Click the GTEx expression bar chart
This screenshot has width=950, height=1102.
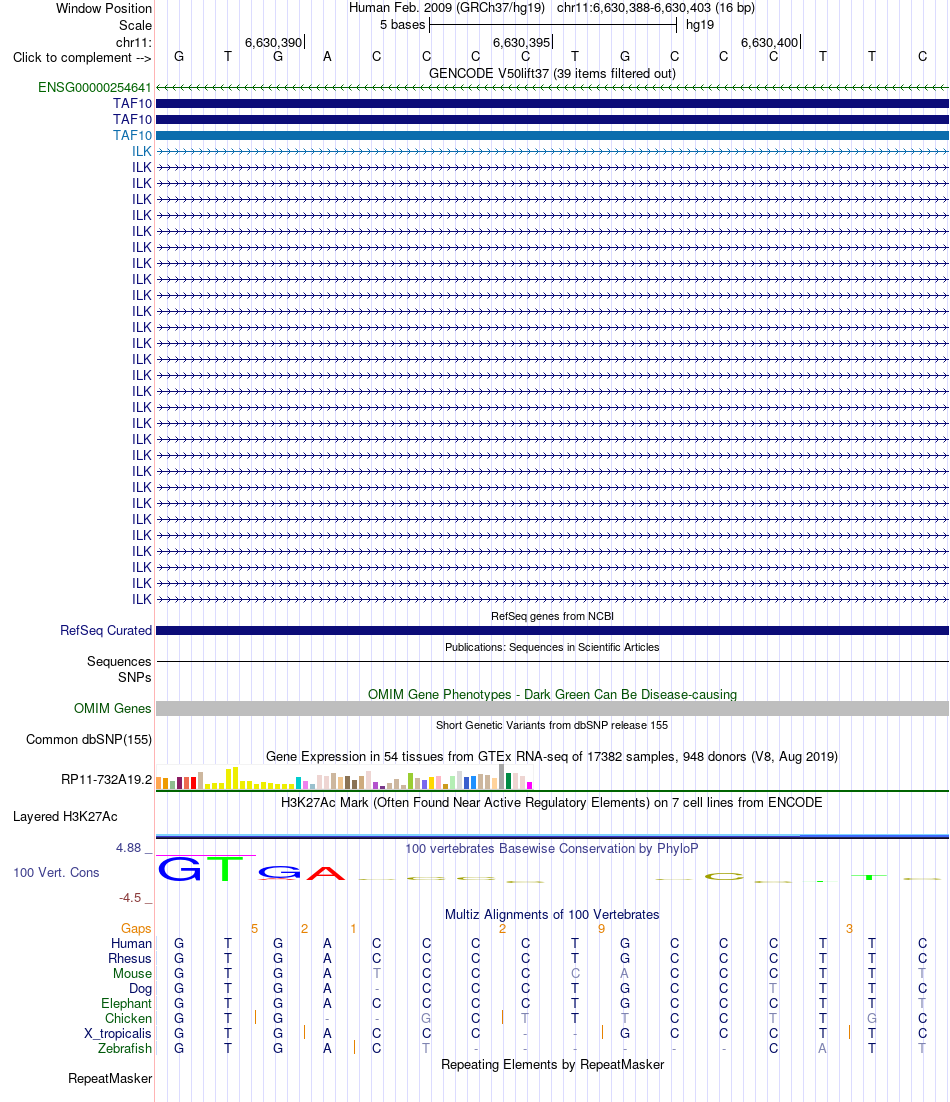click(344, 777)
